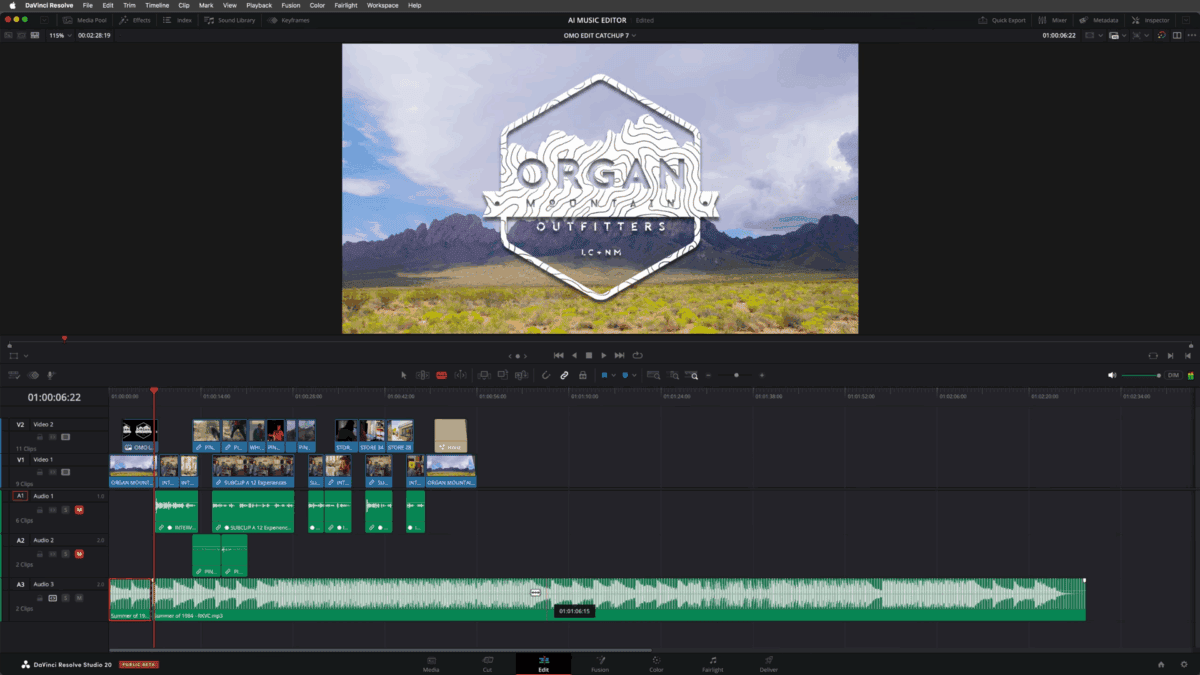
Task: Open the flag color dropdown arrow
Action: click(613, 375)
